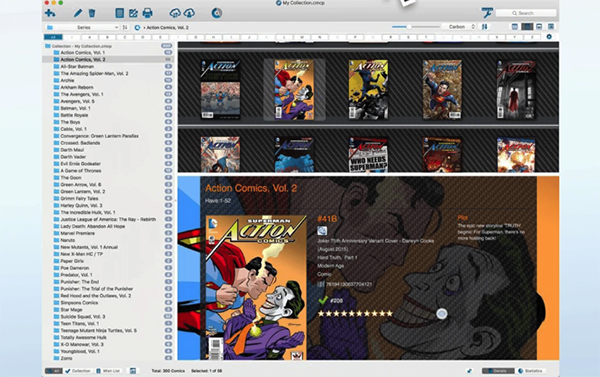Click the sort order icon beside Series dropdown
The width and height of the screenshot is (600, 377).
click(x=125, y=28)
